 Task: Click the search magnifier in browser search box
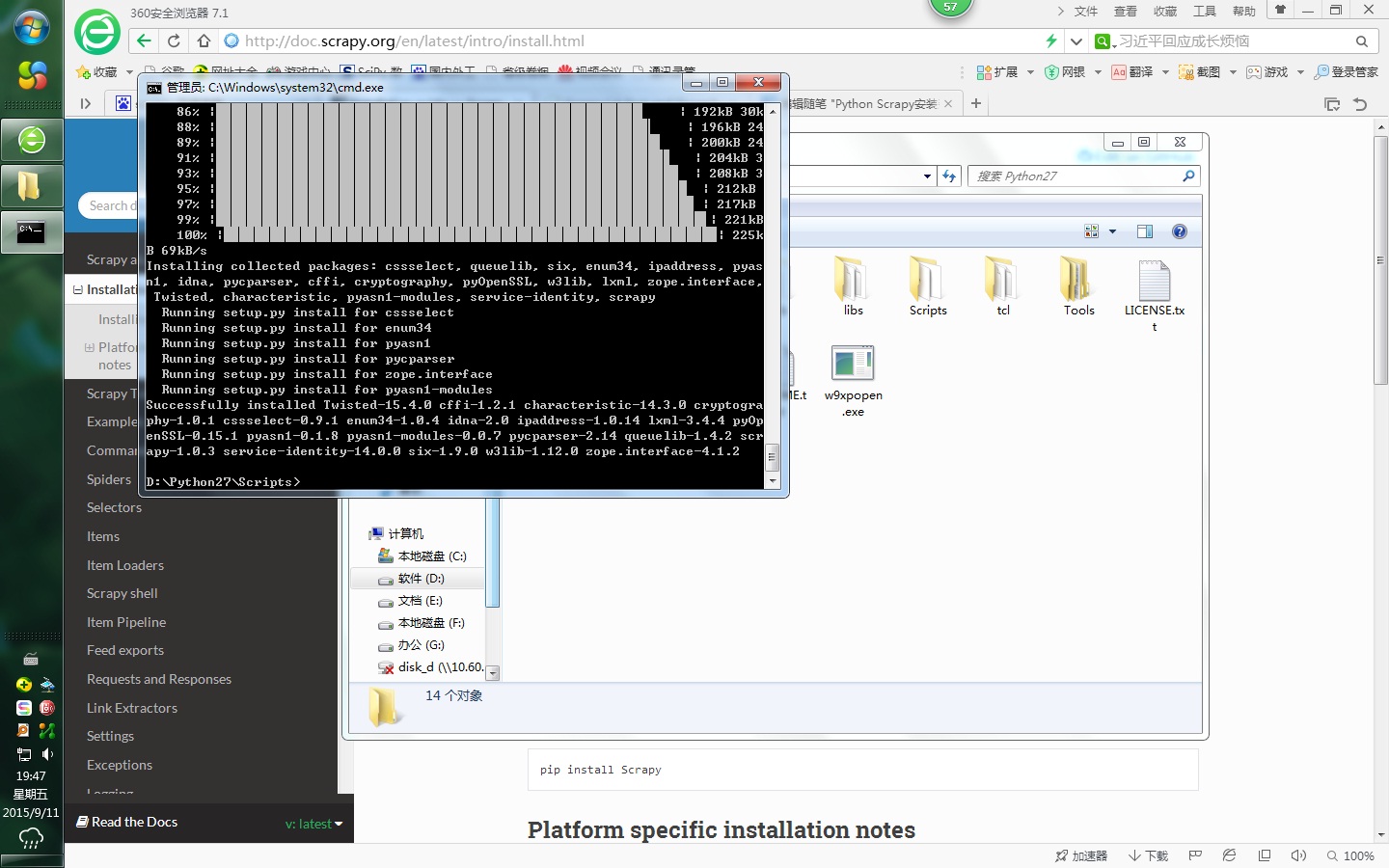pyautogui.click(x=1362, y=41)
